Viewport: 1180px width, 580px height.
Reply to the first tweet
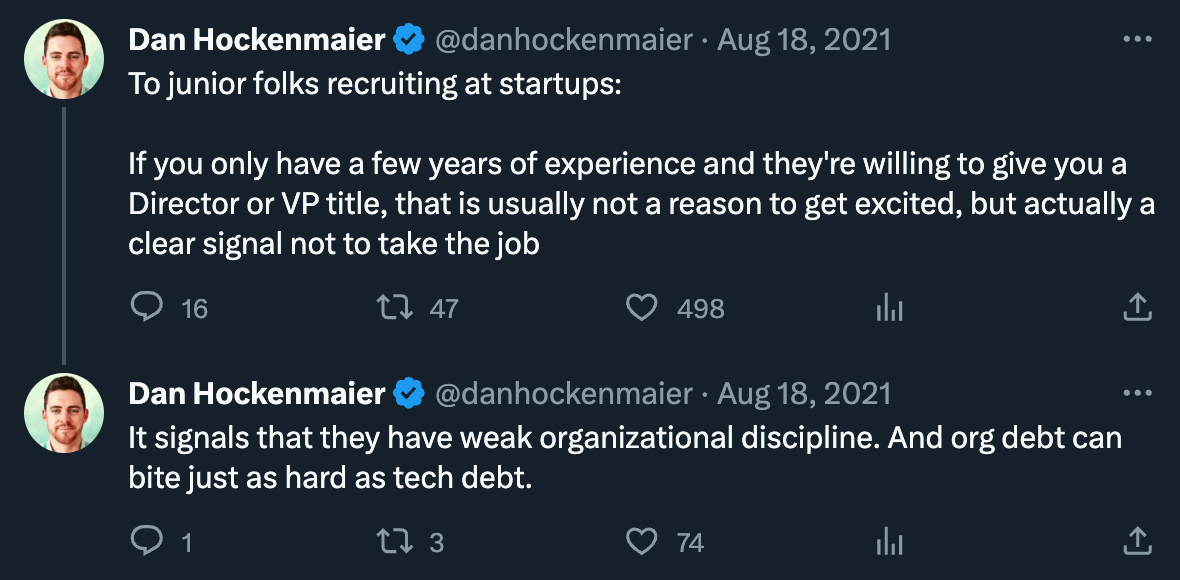148,308
